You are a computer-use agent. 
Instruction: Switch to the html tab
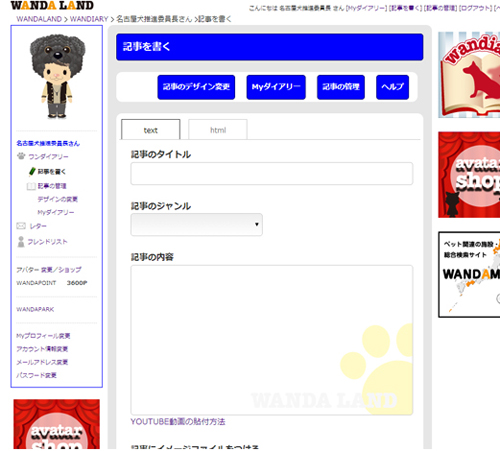218,130
